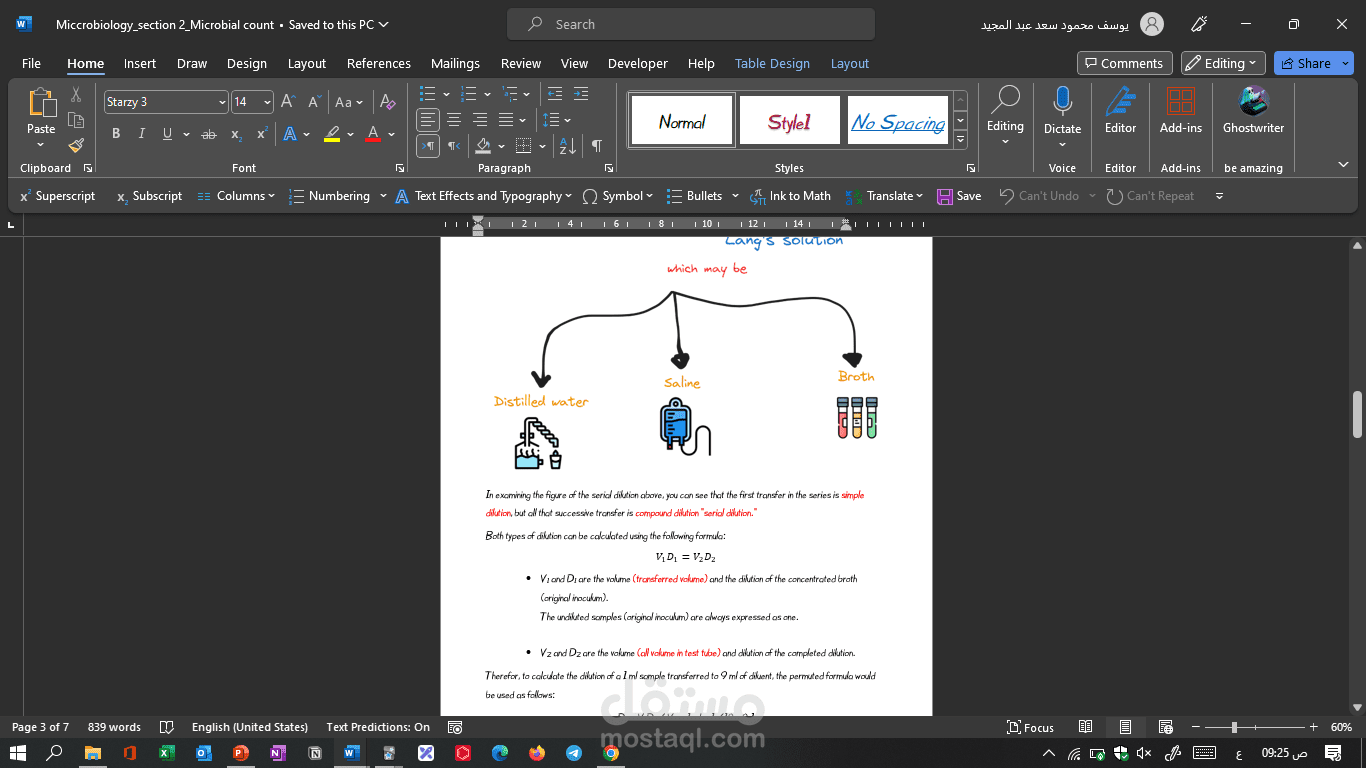Sort text with the A-Z sort icon

coord(568,146)
